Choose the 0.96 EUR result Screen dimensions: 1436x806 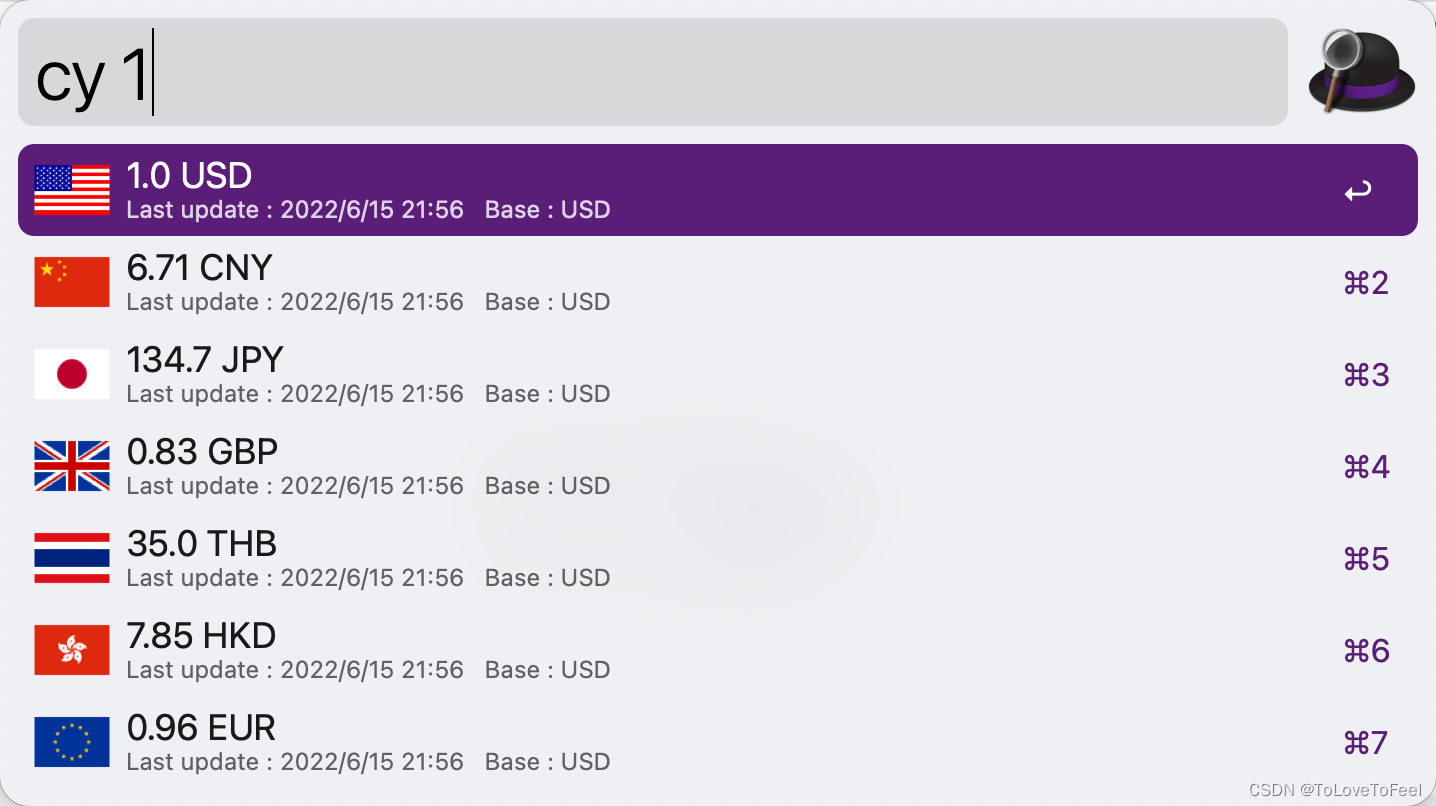click(x=718, y=742)
